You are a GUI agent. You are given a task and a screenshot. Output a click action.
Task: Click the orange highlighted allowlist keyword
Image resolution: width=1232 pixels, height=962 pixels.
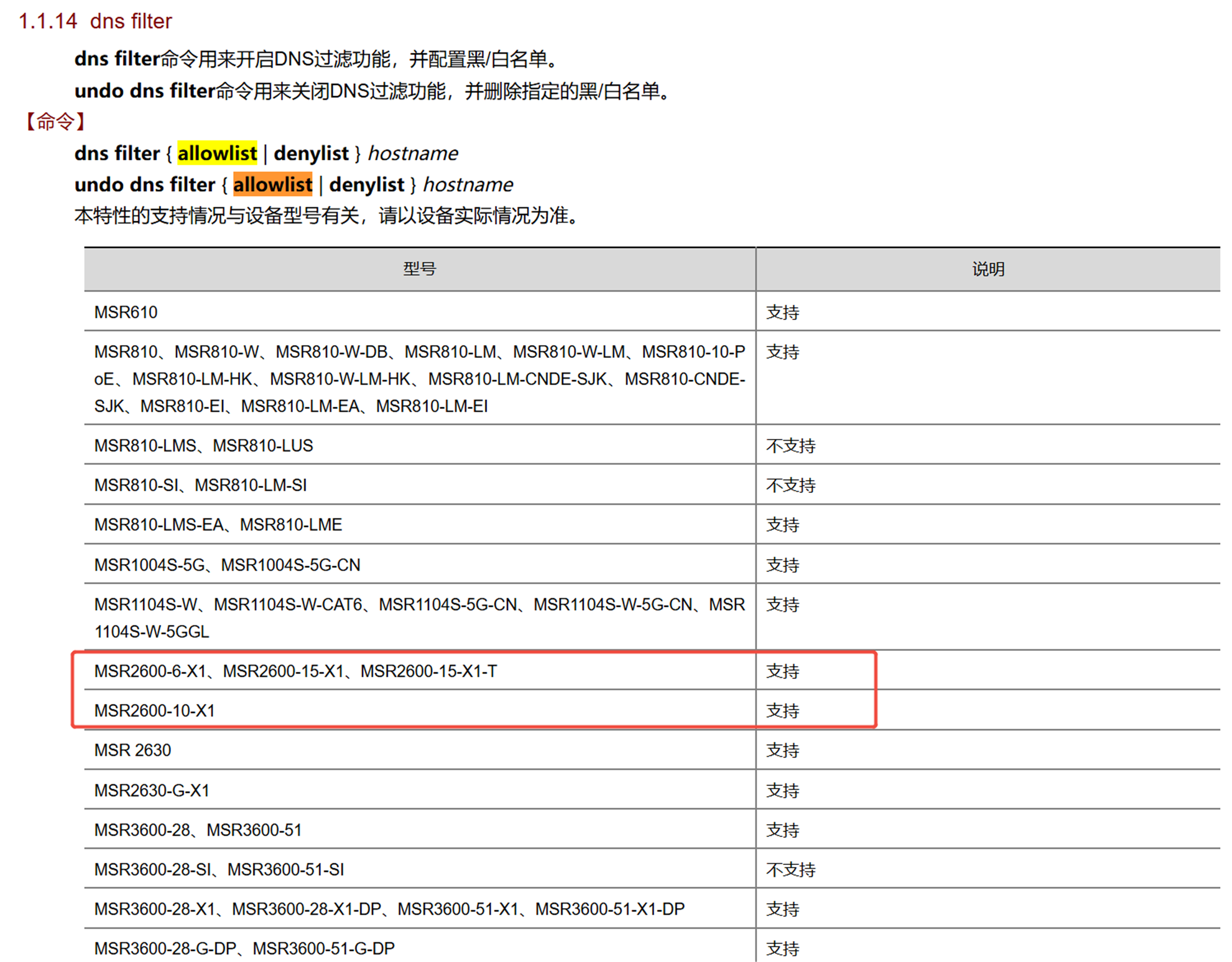tap(273, 184)
